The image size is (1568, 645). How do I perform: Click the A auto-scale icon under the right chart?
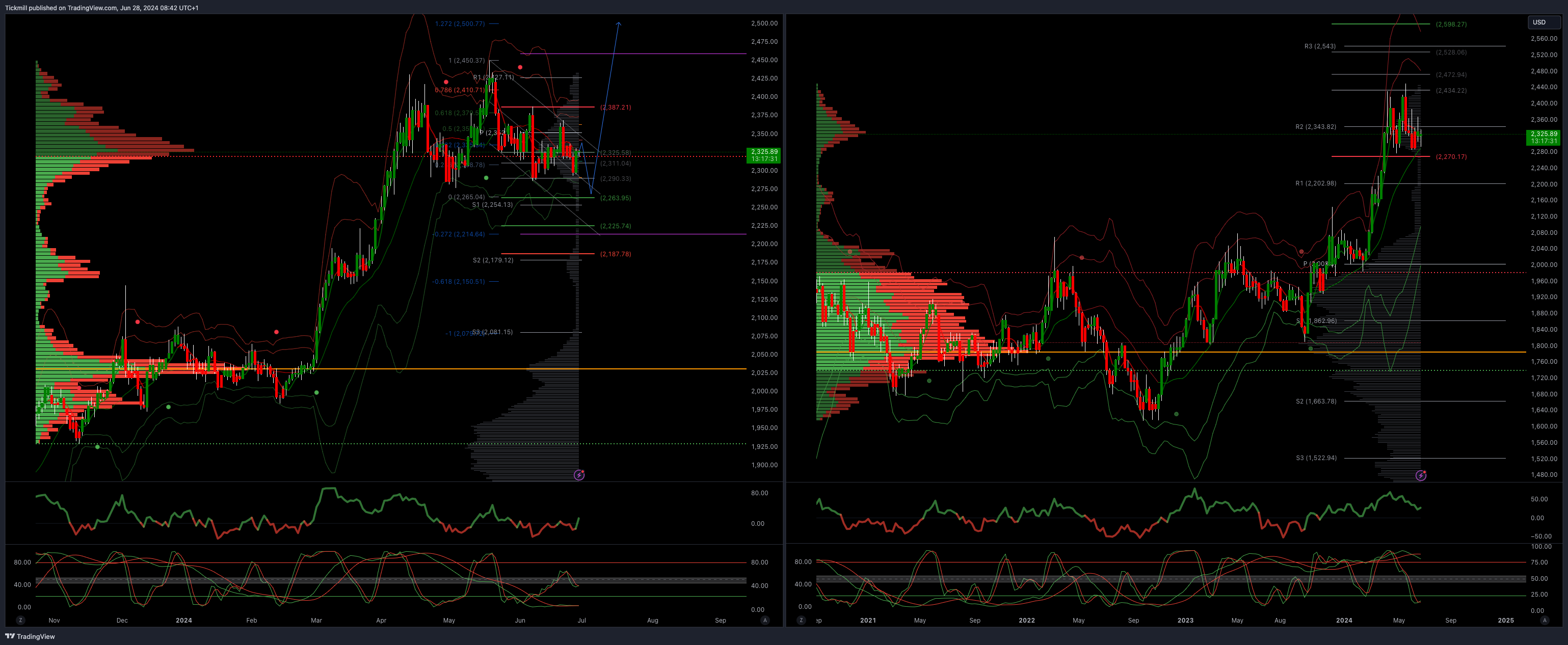click(1544, 620)
